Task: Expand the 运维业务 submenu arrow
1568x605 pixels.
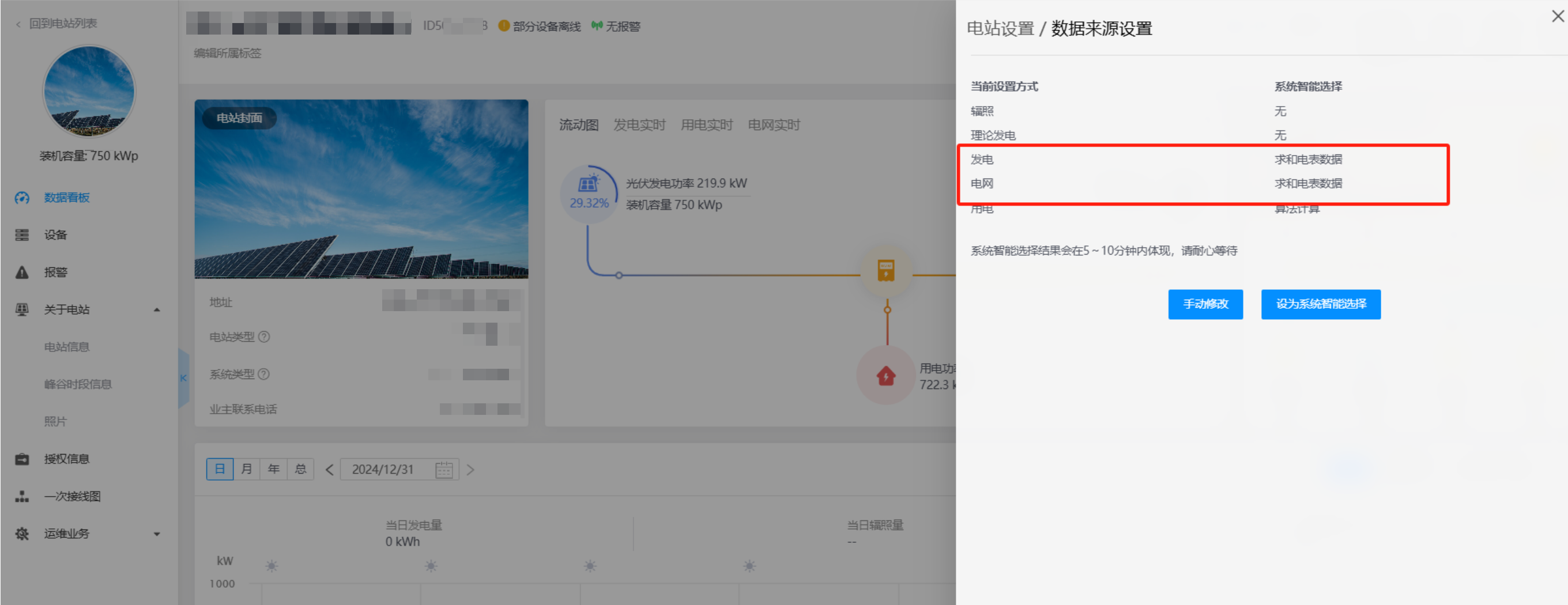Action: coord(157,534)
